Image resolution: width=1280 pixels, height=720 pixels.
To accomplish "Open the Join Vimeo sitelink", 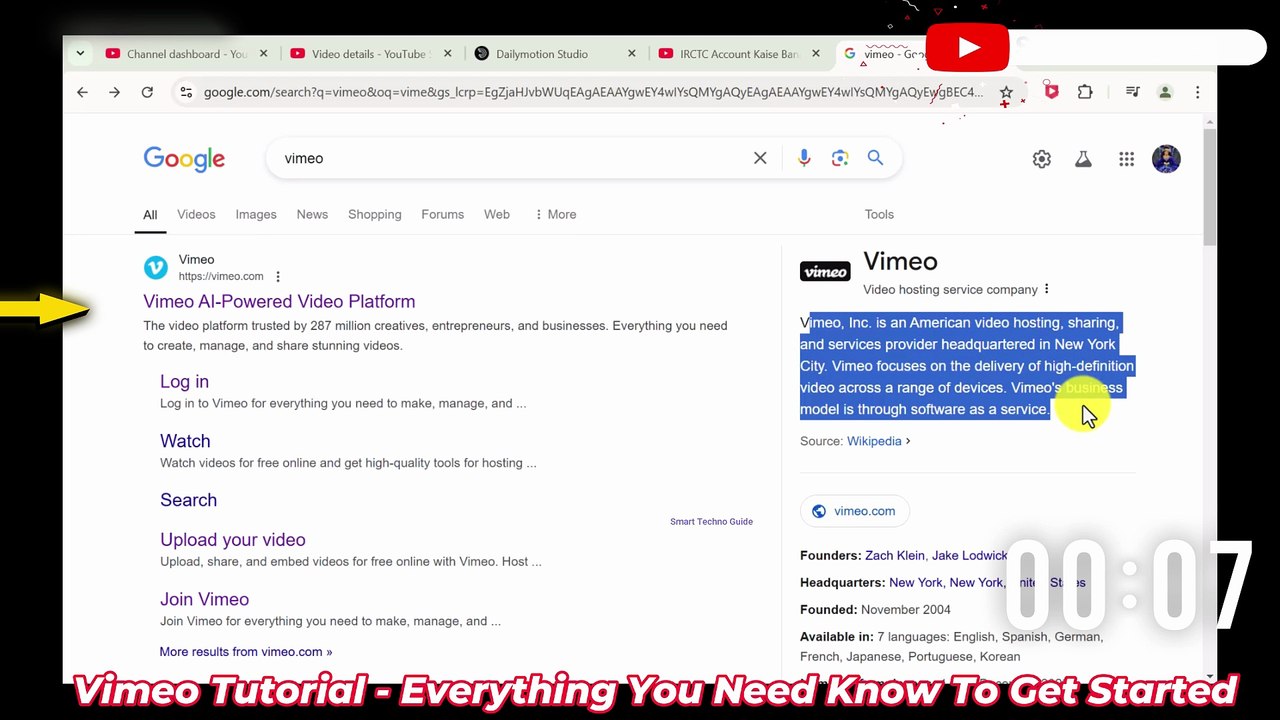I will [x=204, y=599].
